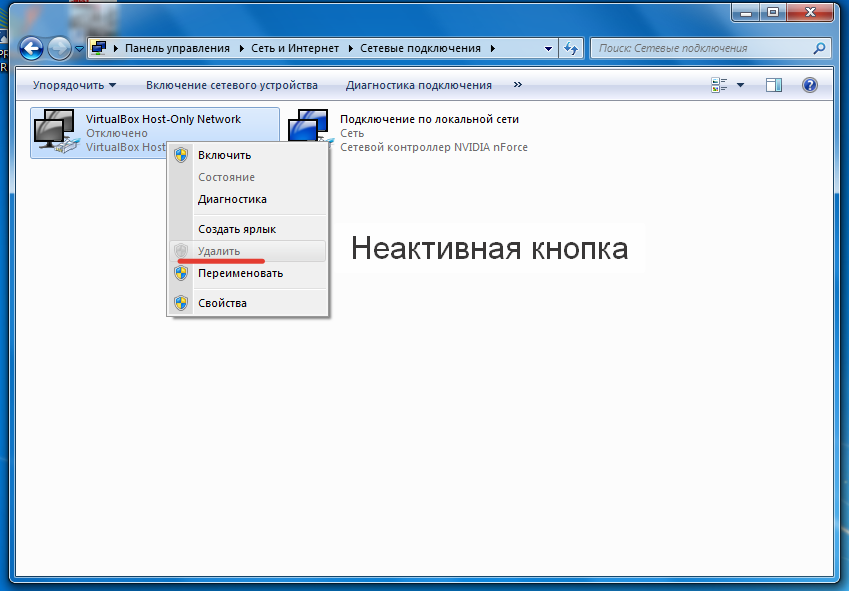Select VirtualBox Host-Only Network adapter icon
This screenshot has width=849, height=591.
coord(54,132)
